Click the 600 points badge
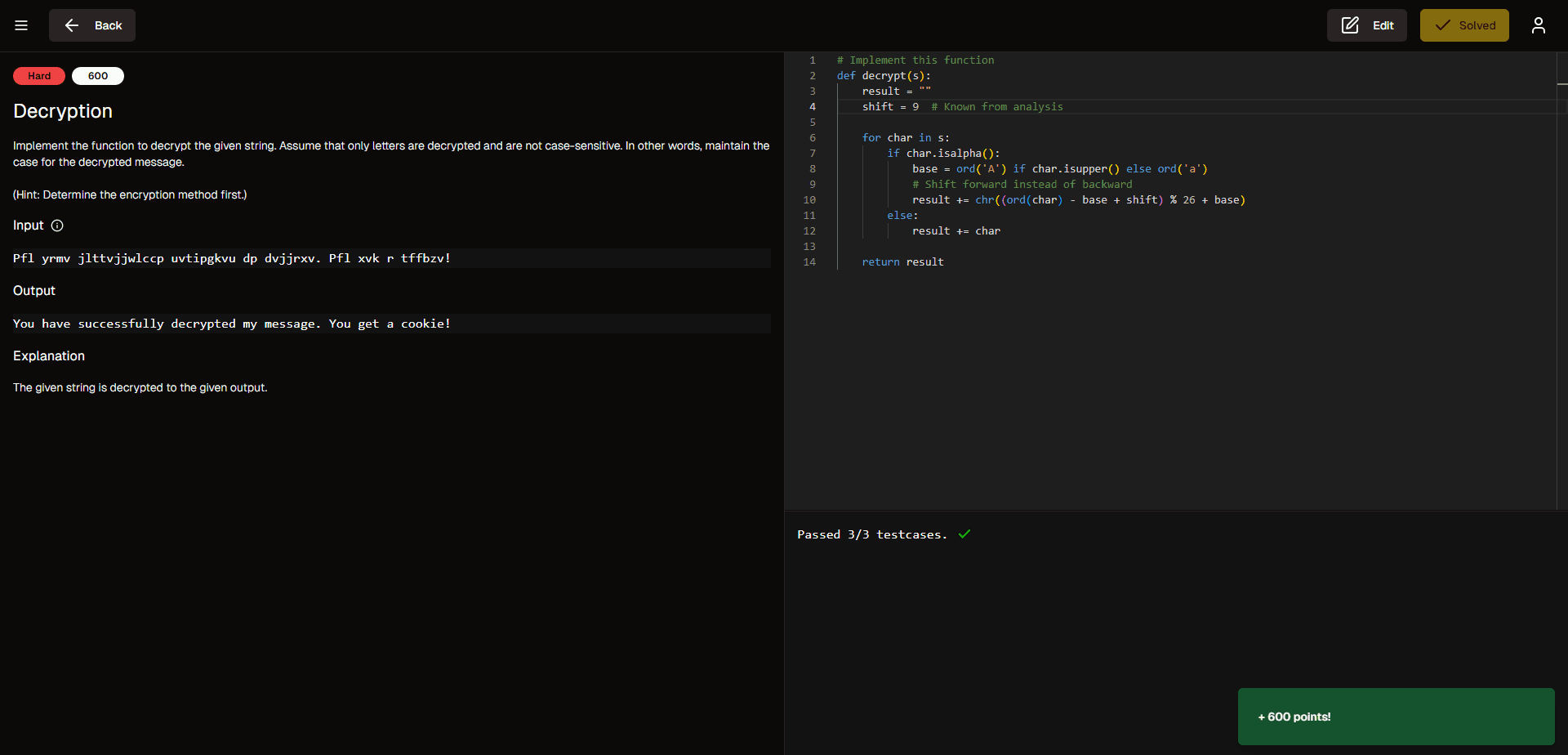This screenshot has width=1568, height=755. 98,76
